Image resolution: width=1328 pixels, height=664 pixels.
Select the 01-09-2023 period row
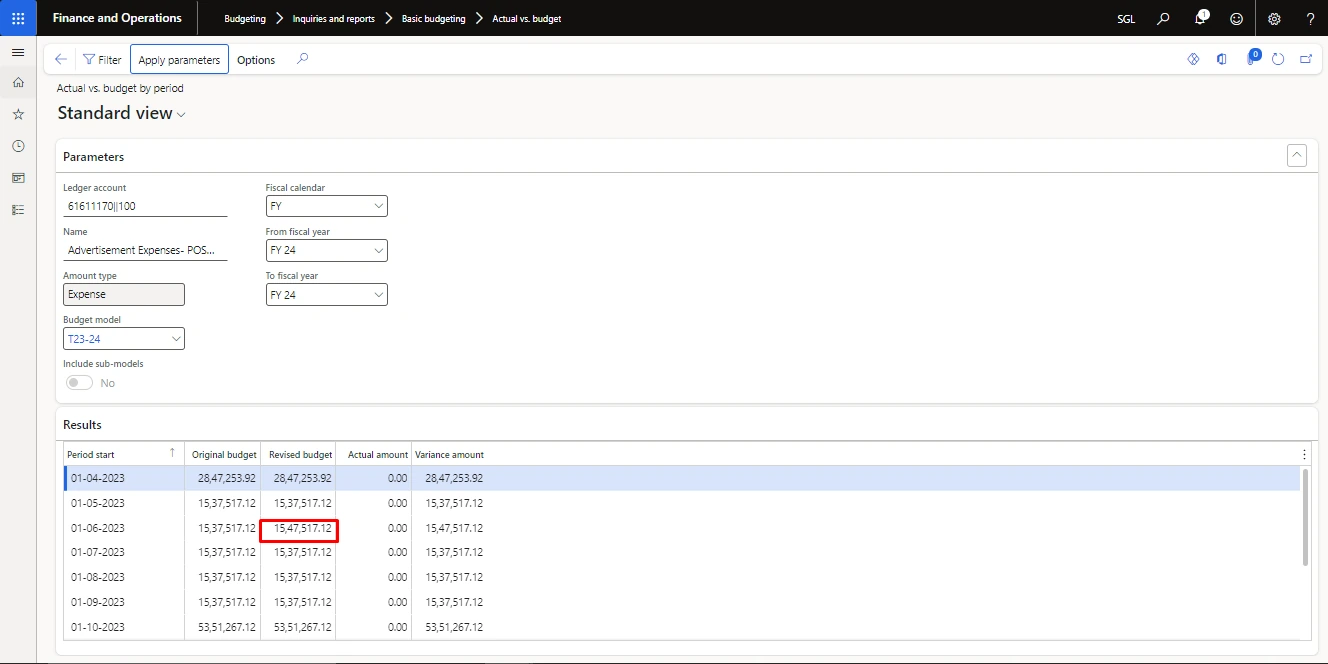tap(681, 602)
